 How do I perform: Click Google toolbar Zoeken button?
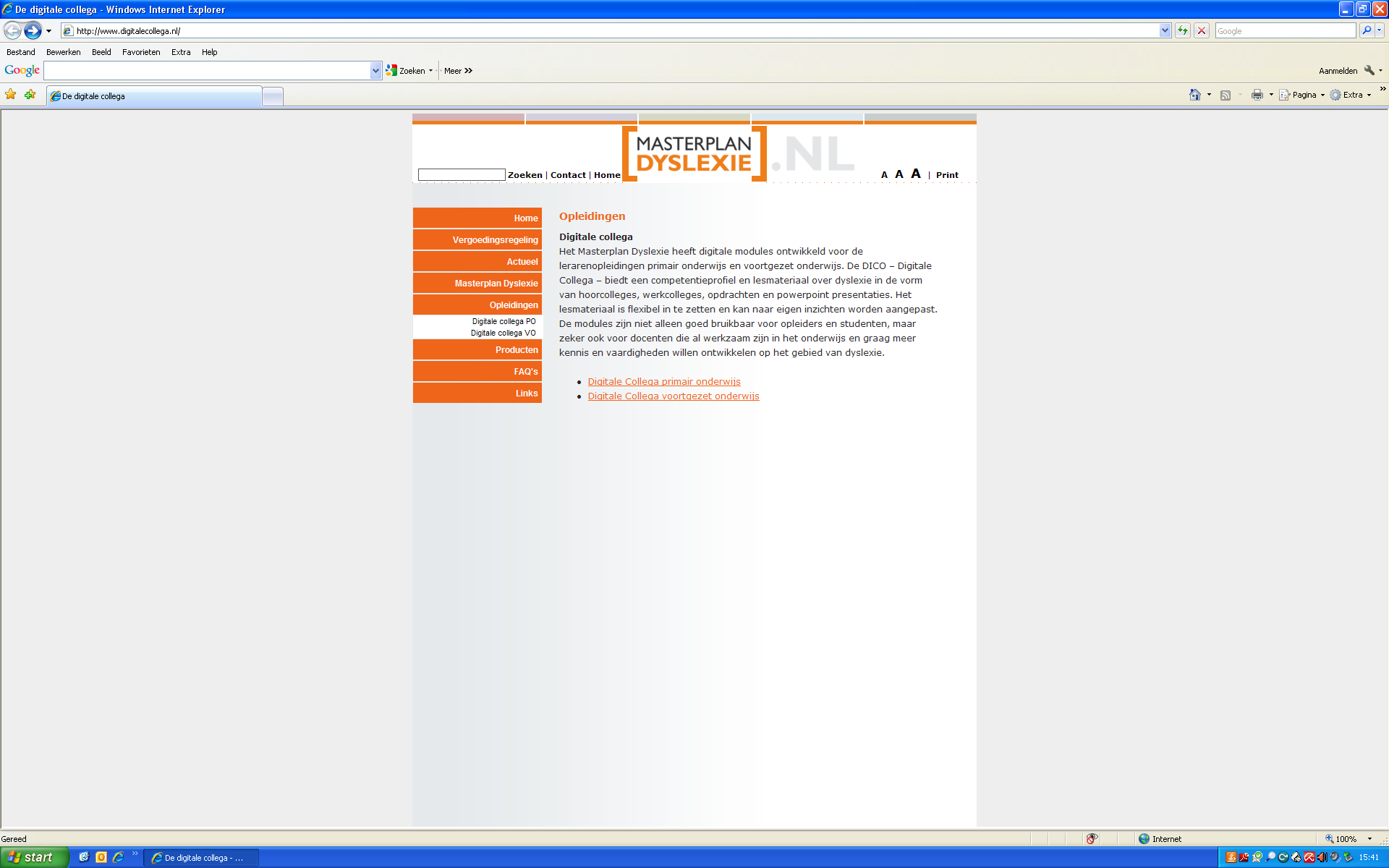pyautogui.click(x=406, y=71)
